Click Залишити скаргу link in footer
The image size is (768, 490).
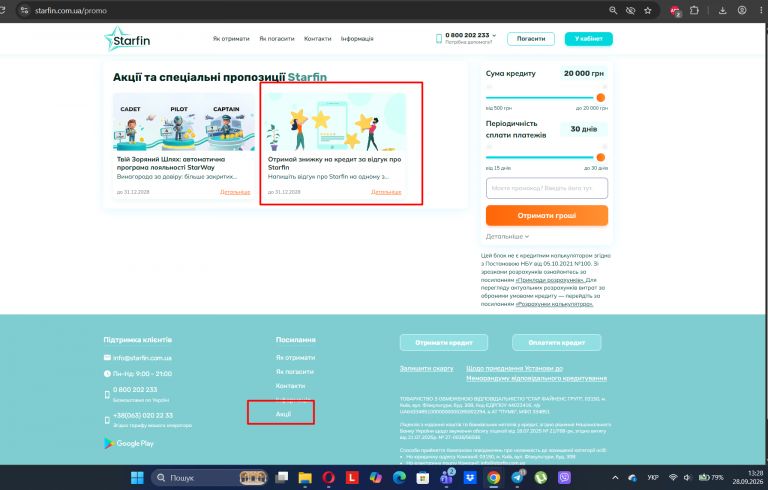tap(426, 368)
